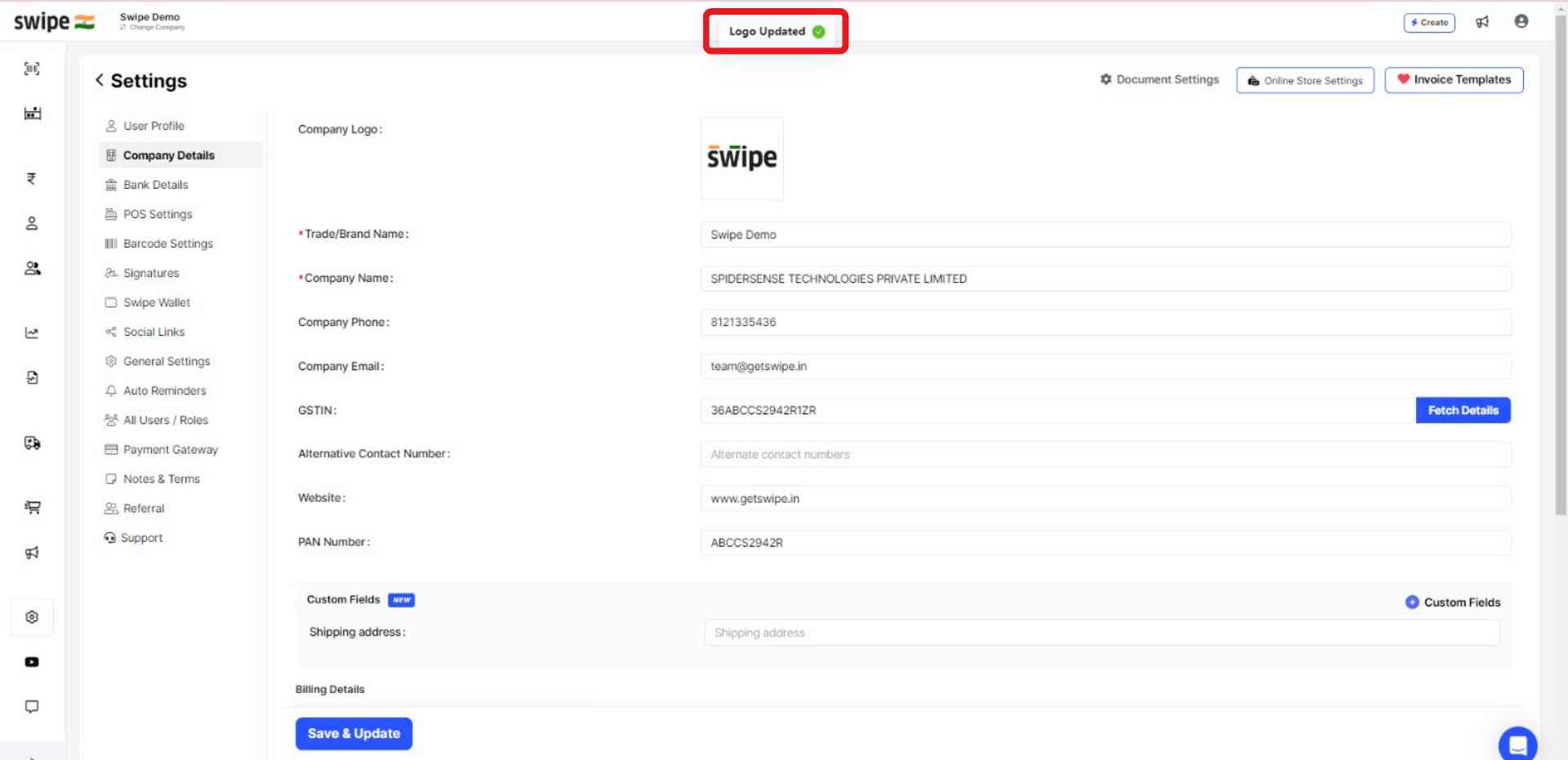Open the gear settings sidebar icon
Screen dimensions: 1568x760
[32, 617]
